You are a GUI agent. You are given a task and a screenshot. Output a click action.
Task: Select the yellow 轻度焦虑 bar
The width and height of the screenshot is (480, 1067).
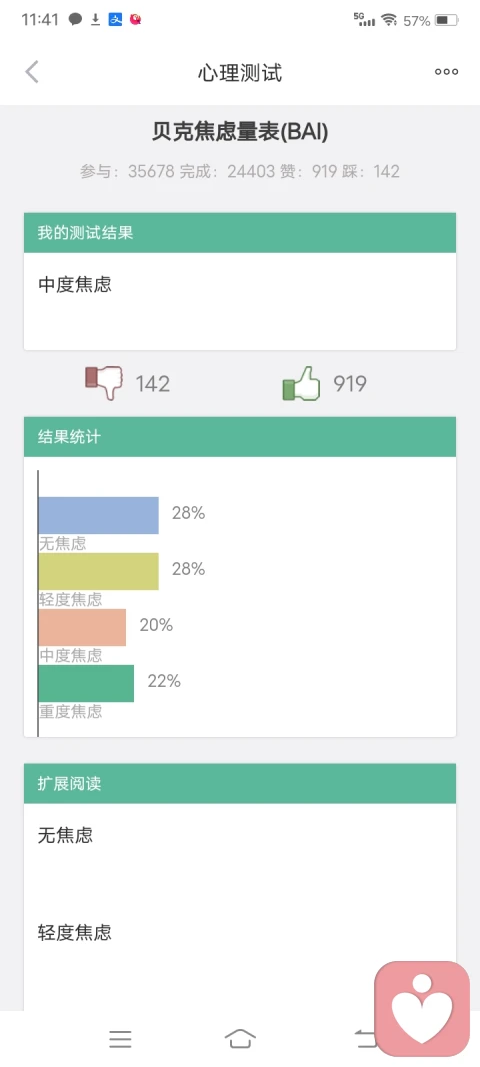99,571
